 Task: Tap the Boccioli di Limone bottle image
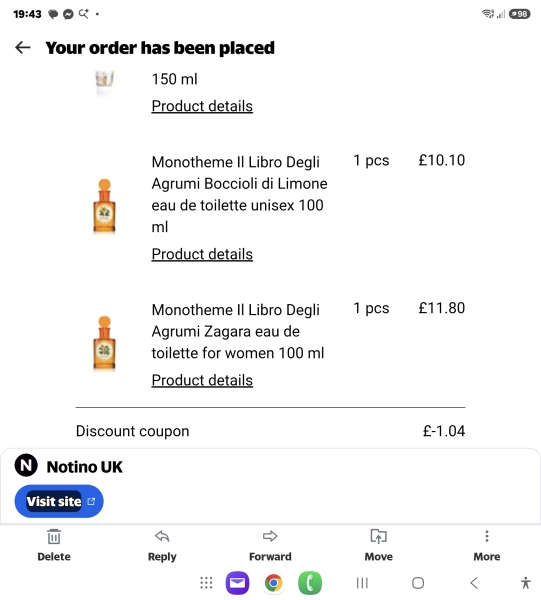[x=104, y=206]
